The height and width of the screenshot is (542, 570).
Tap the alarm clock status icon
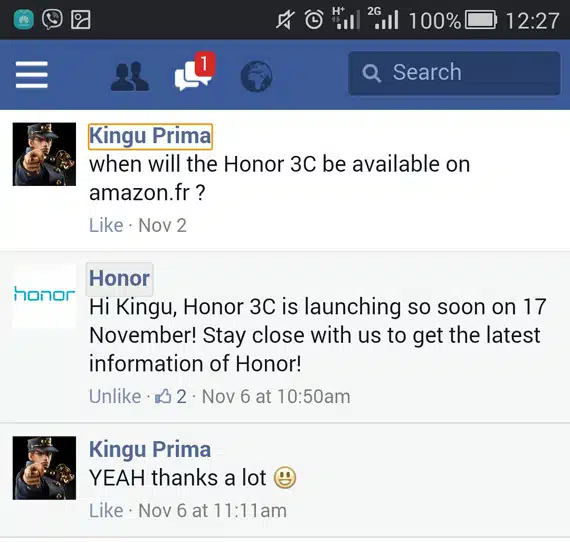(314, 20)
